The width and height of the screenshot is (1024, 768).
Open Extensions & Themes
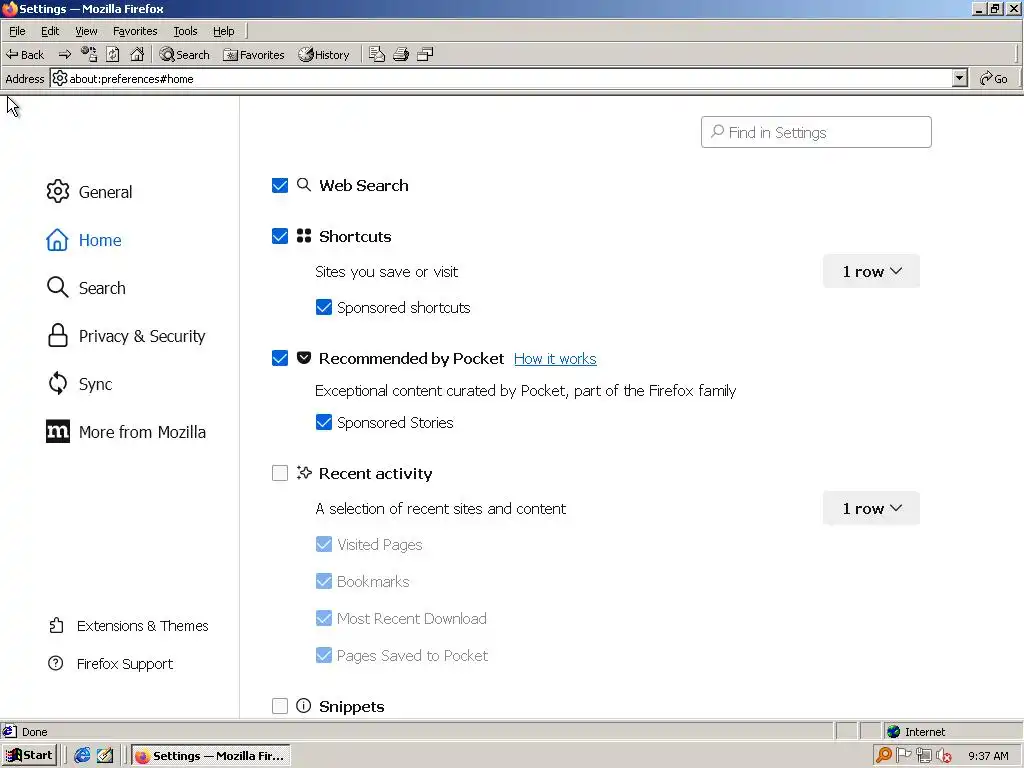[x=129, y=626]
